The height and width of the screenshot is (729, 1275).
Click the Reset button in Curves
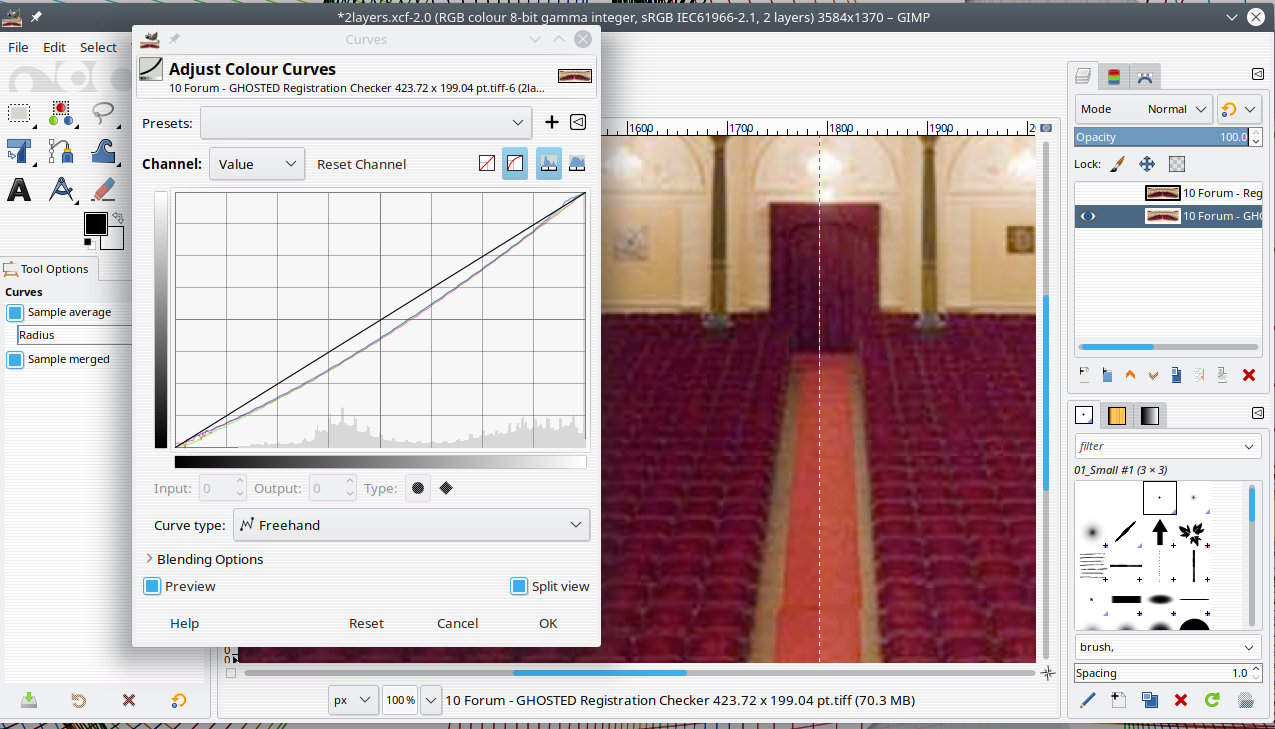pos(366,623)
